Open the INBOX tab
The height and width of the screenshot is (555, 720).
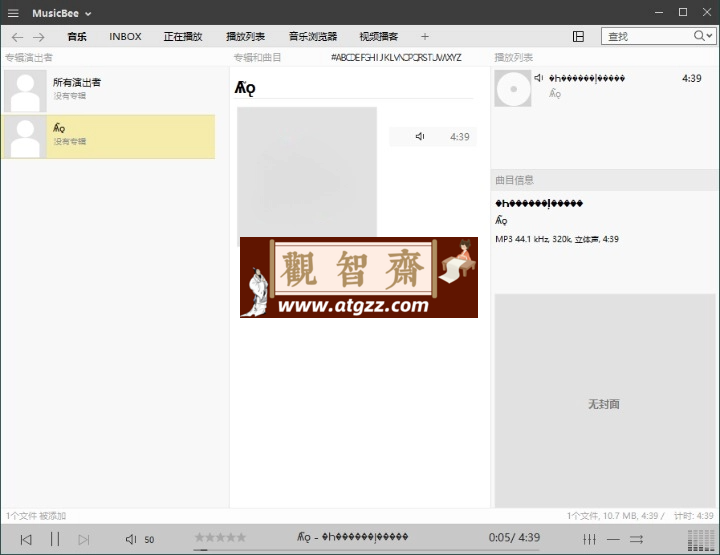(x=125, y=37)
